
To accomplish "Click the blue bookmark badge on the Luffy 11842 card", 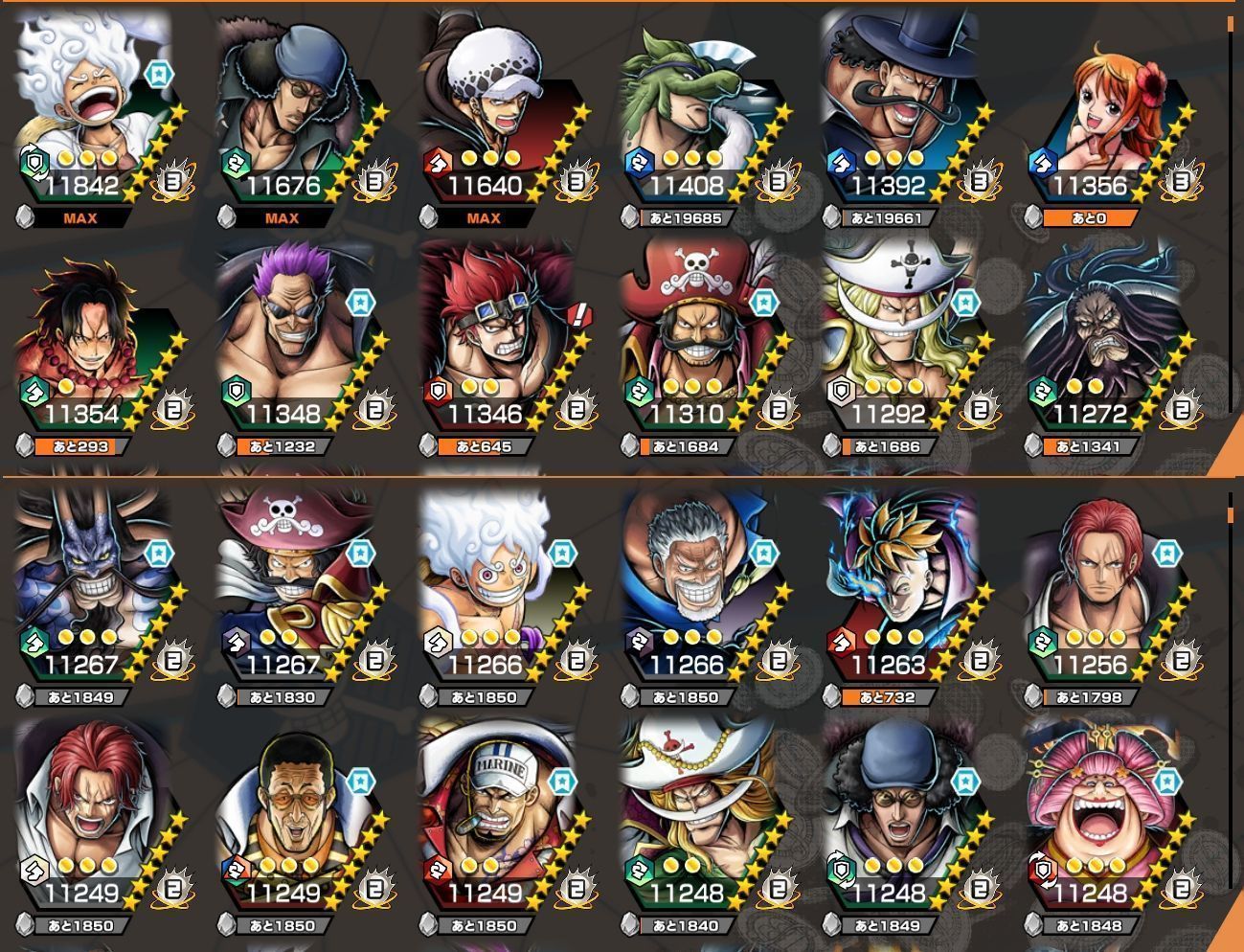I will (x=158, y=73).
